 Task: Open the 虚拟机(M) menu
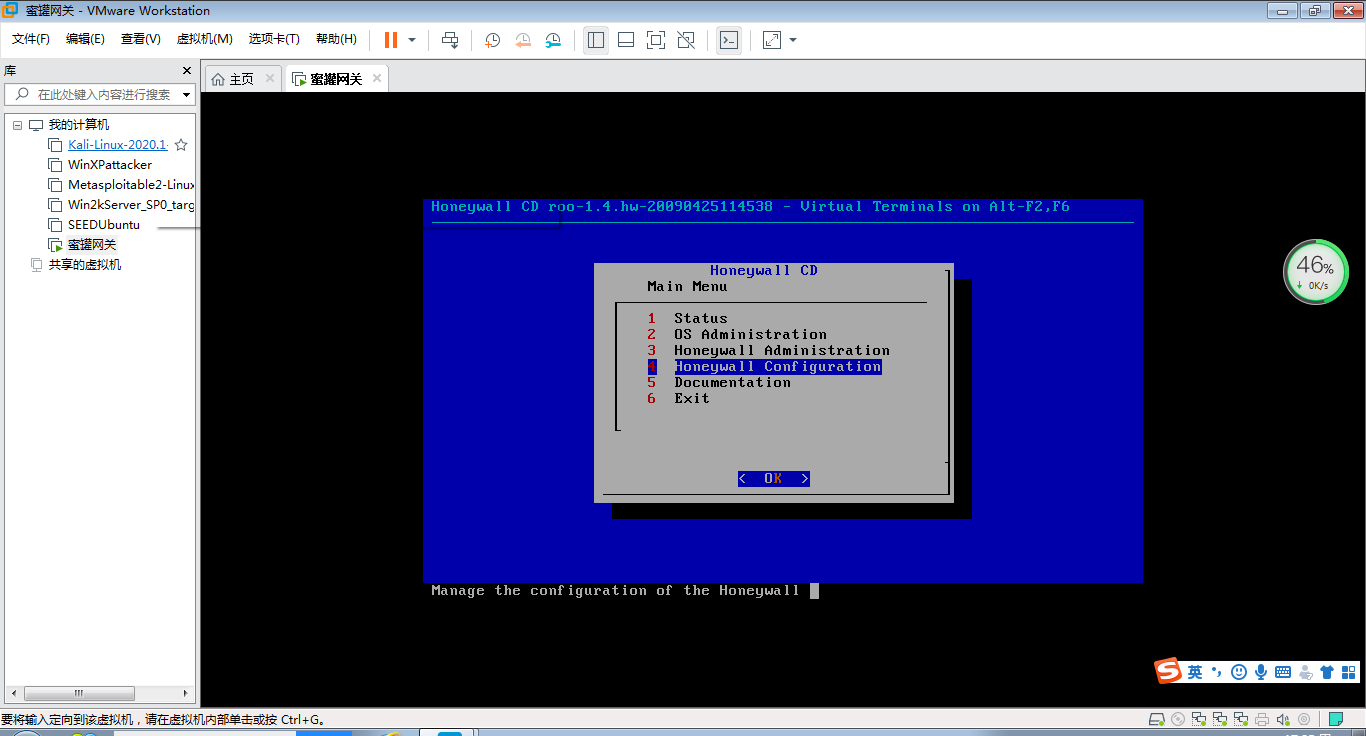205,39
